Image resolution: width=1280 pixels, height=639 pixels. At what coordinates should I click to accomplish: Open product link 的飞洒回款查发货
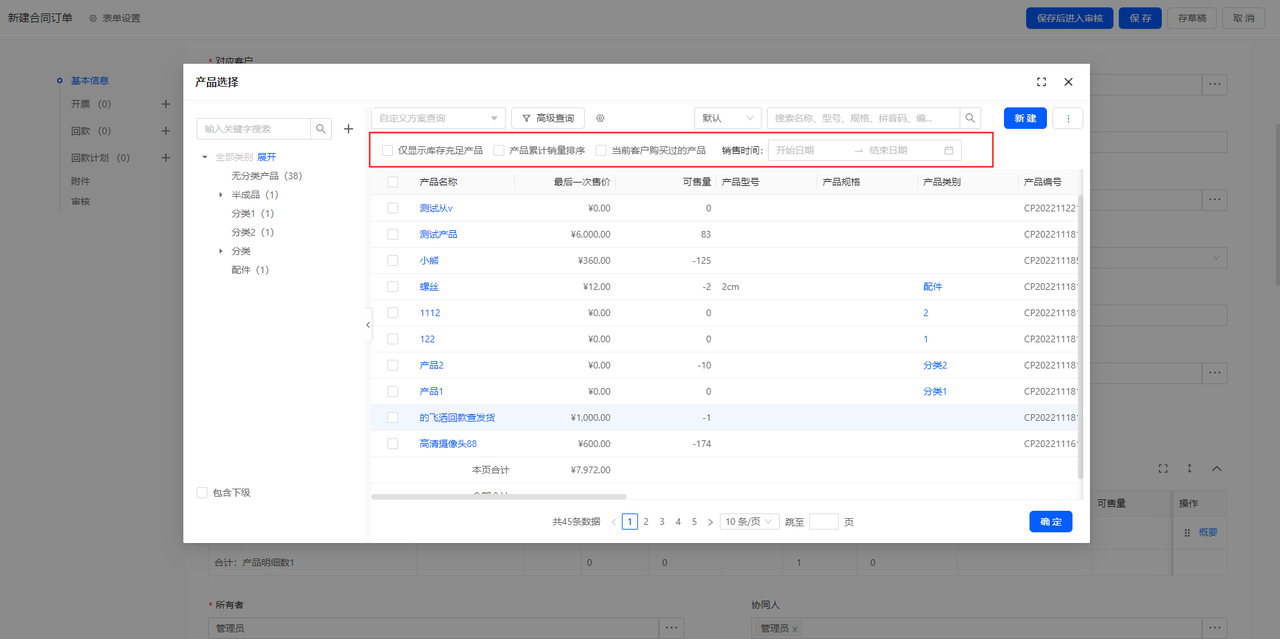(x=457, y=417)
